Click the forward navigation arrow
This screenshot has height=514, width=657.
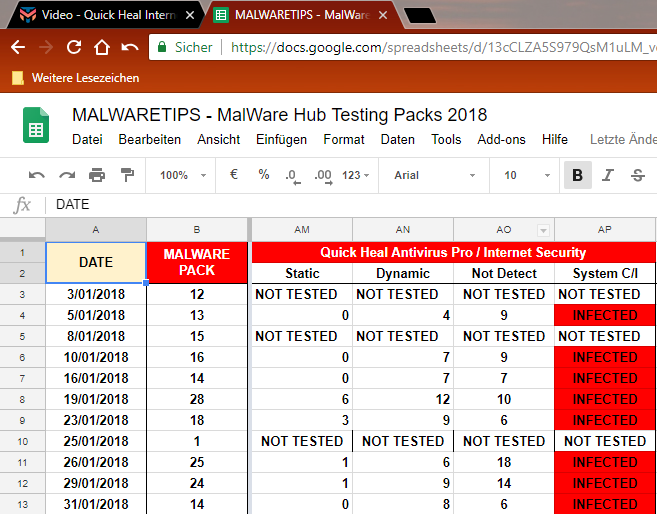coord(46,47)
